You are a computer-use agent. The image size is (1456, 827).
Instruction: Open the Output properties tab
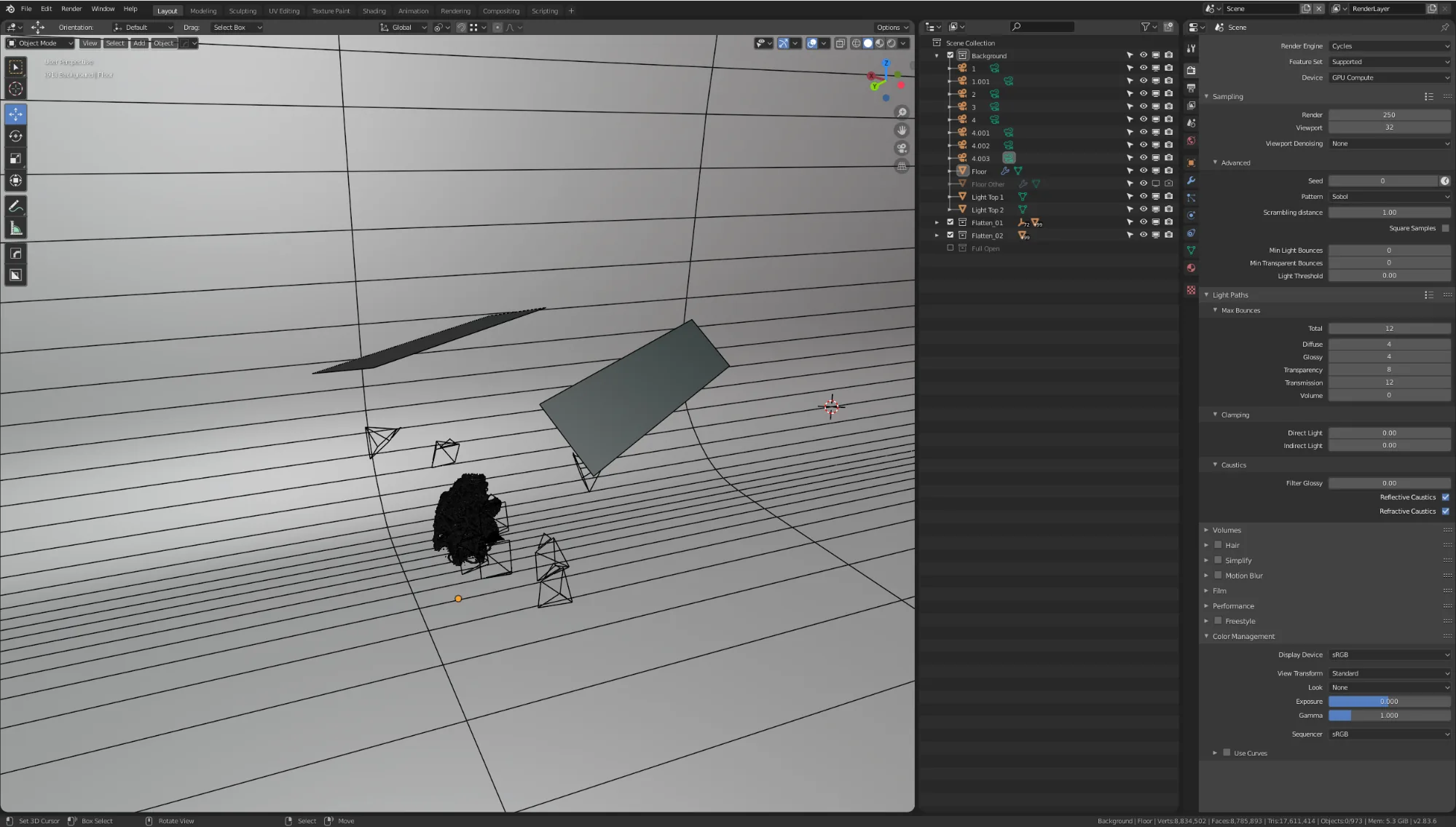(1191, 87)
